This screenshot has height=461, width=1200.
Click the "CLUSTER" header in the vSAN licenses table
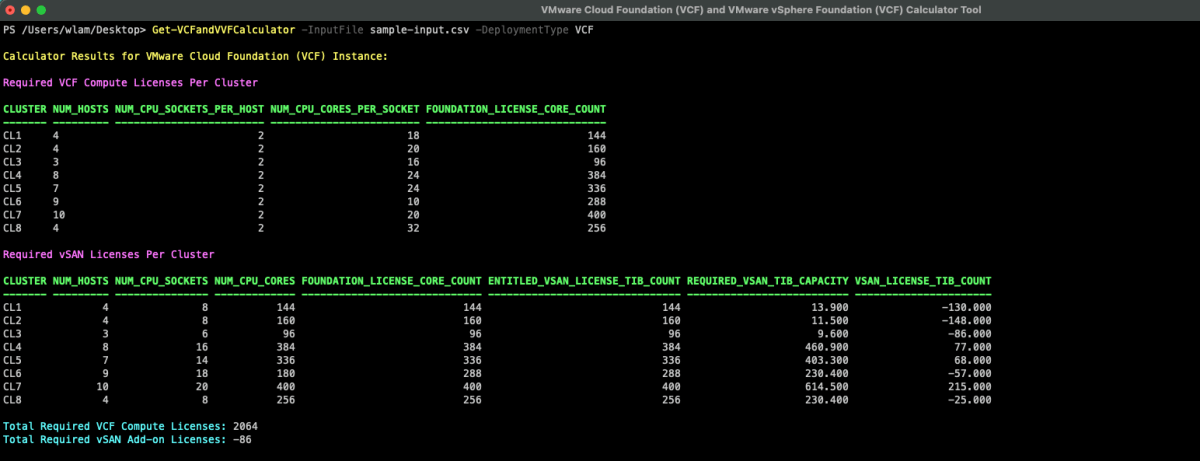coord(24,281)
